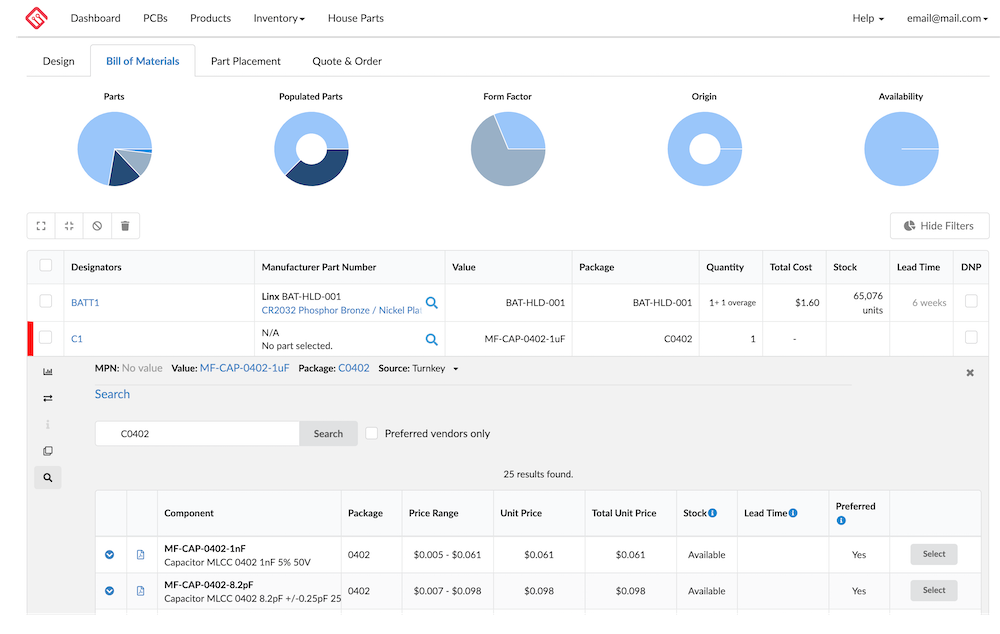This screenshot has height=634, width=1000.
Task: Click the Stock info icon
Action: 712,513
